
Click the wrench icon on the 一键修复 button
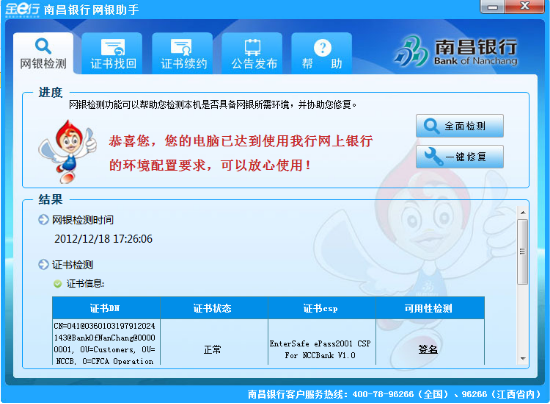click(434, 156)
